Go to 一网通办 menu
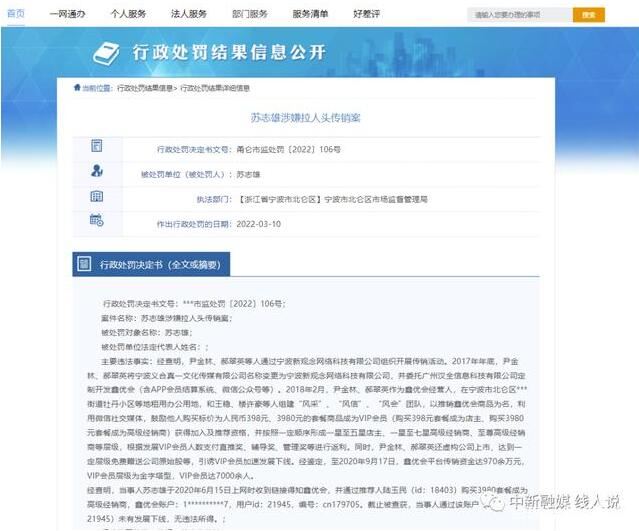The height and width of the screenshot is (531, 639). tap(67, 14)
